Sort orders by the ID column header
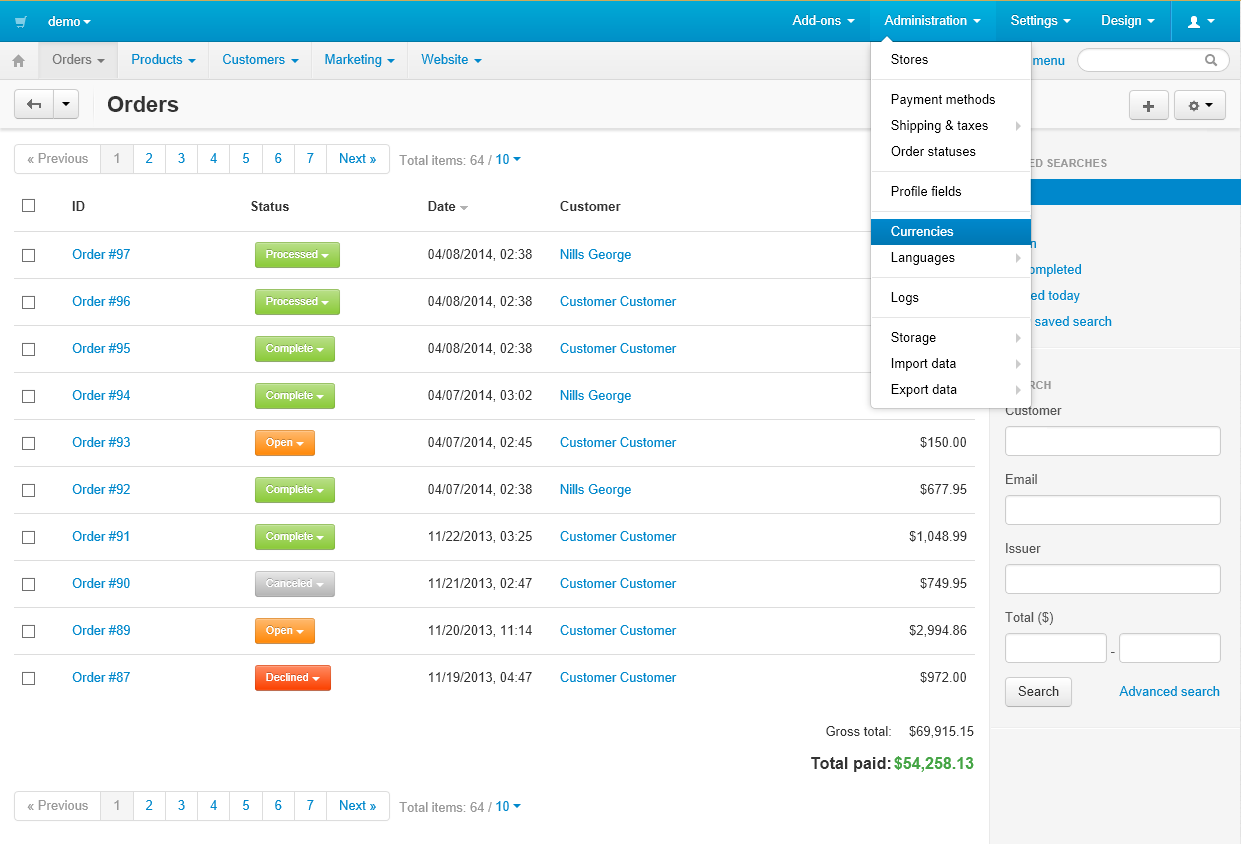Viewport: 1241px width, 844px height. (78, 207)
